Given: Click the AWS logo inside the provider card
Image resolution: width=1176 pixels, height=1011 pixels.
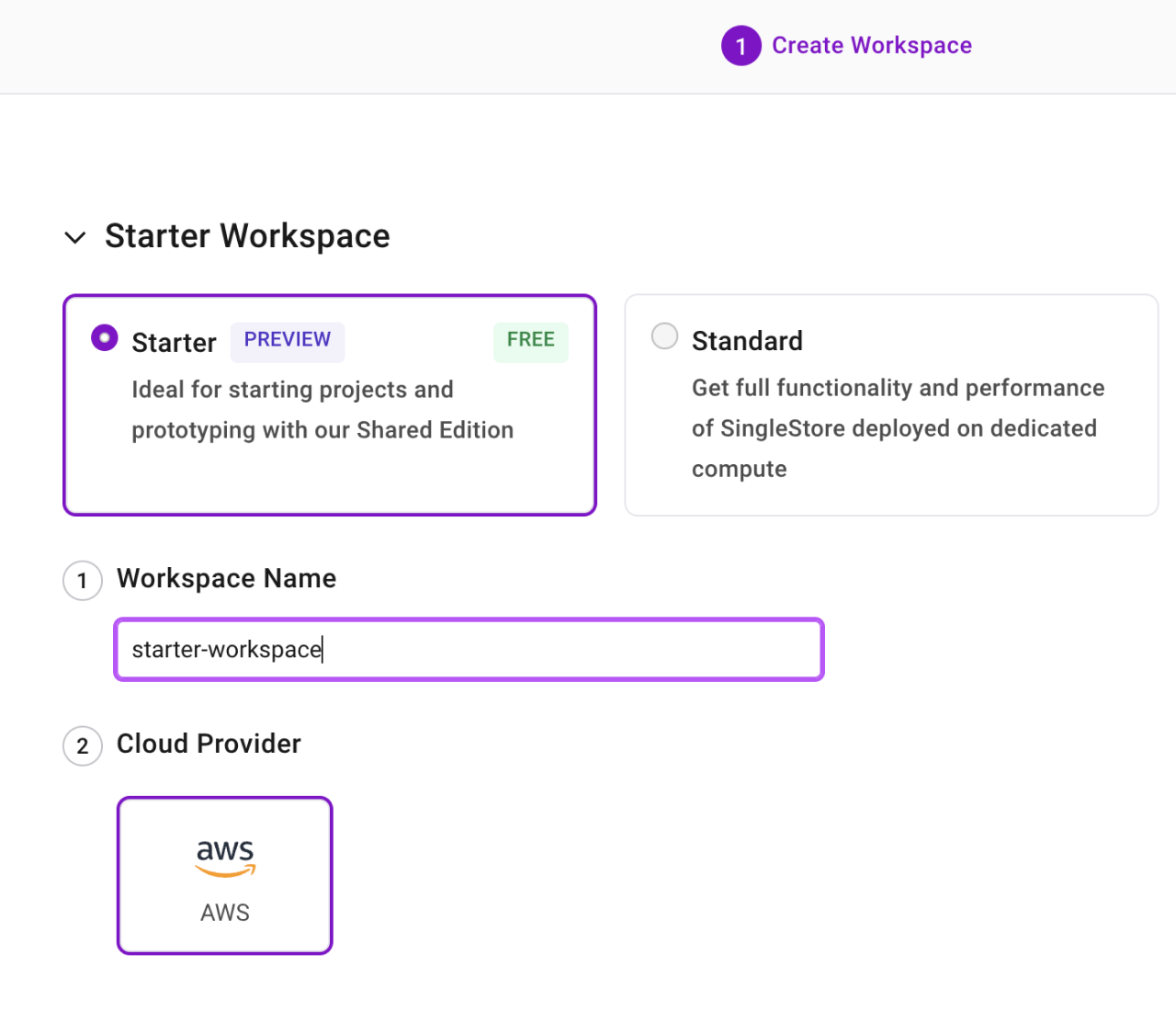Looking at the screenshot, I should click(x=224, y=857).
